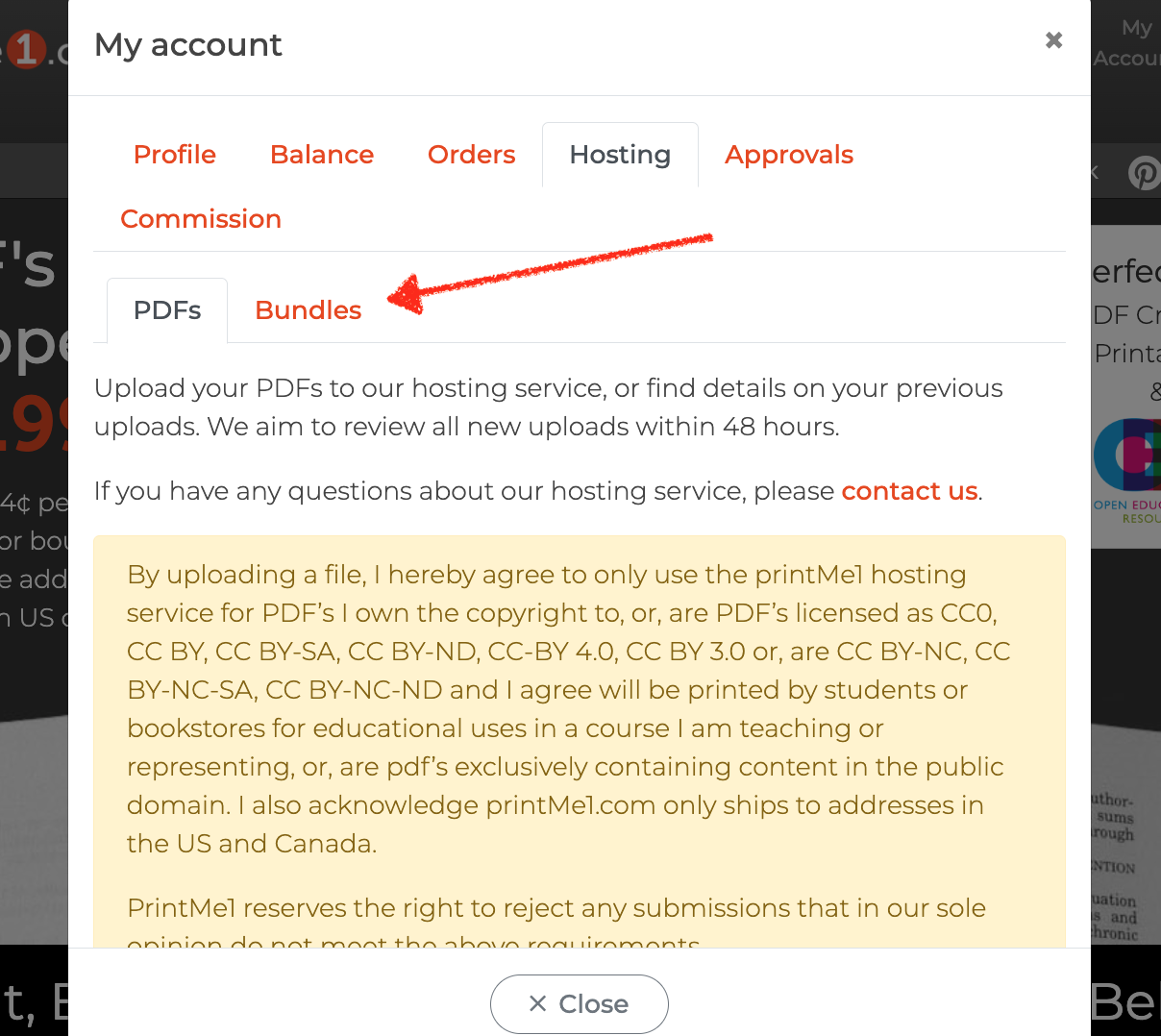Open My Account in the page header
The width and height of the screenshot is (1161, 1036).
pos(1126,43)
